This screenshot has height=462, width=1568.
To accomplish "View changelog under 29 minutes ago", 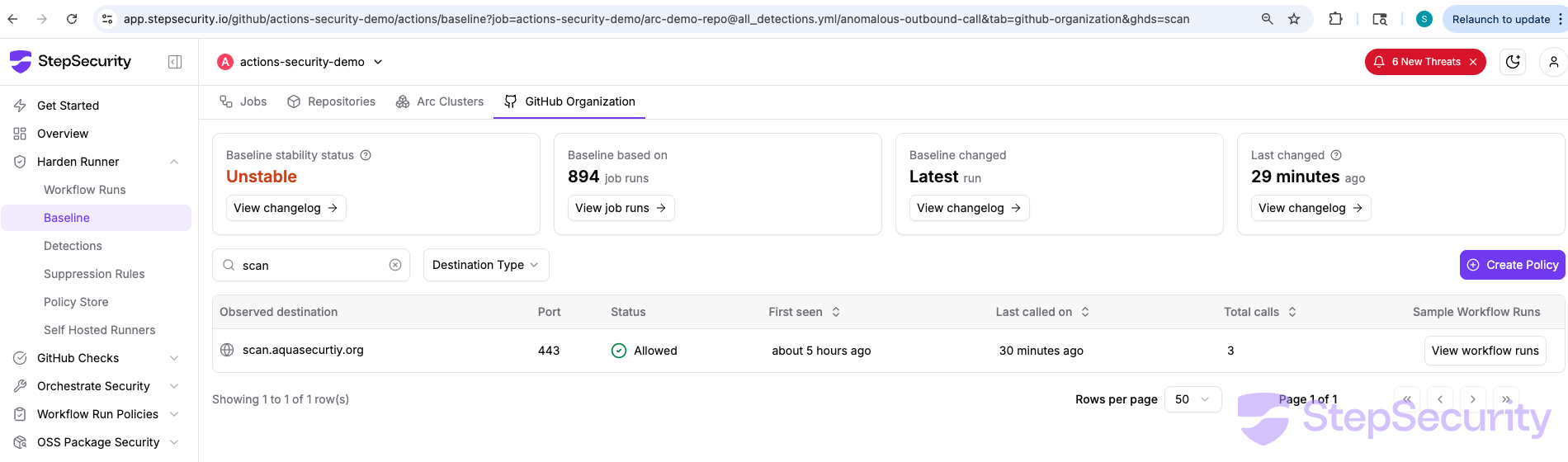I will click(x=1311, y=208).
